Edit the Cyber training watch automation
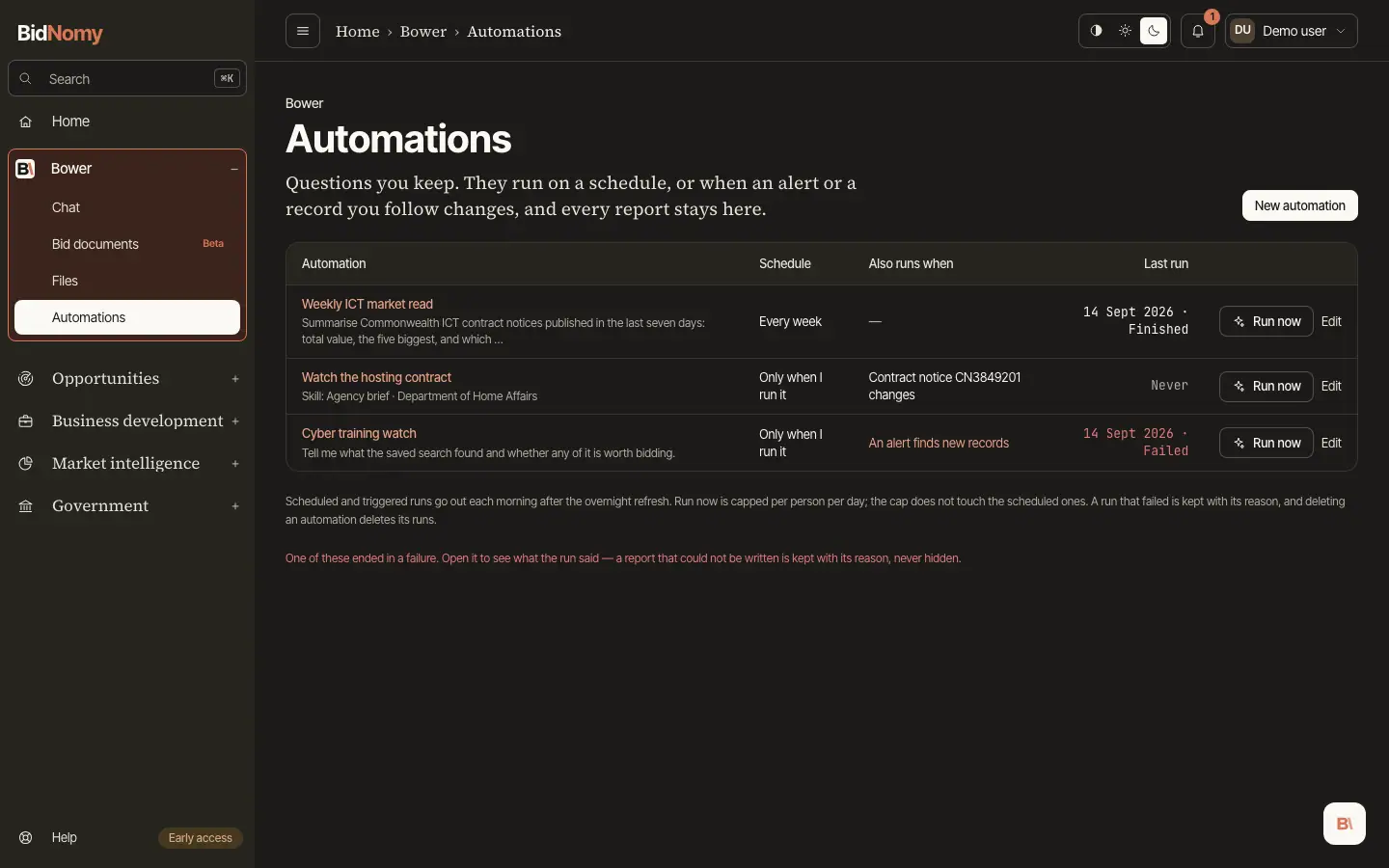This screenshot has width=1389, height=868. pyautogui.click(x=1331, y=443)
